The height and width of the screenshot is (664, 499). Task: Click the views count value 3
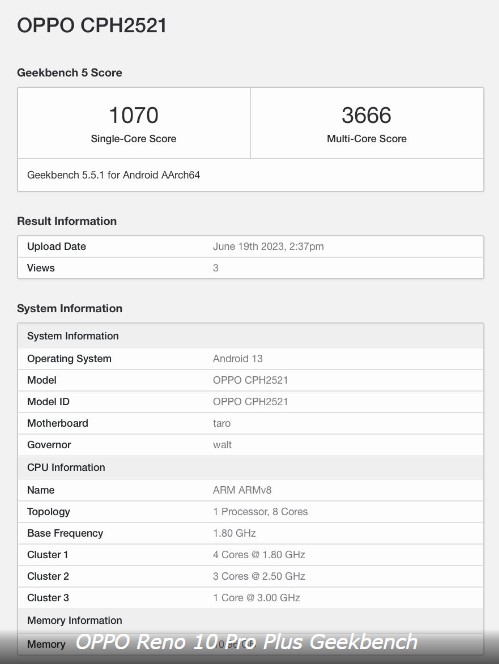pos(216,268)
